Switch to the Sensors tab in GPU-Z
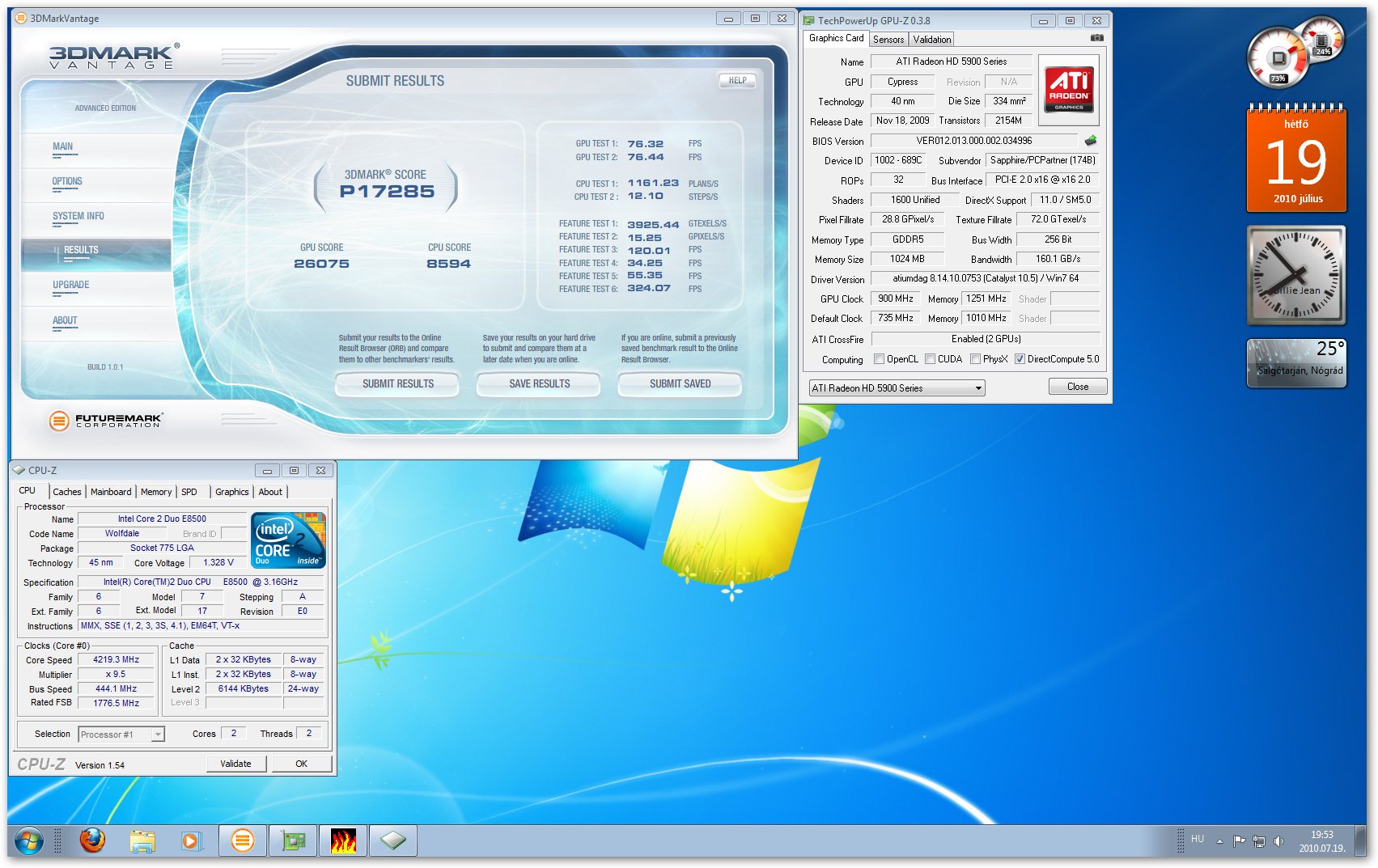This screenshot has width=1378, height=868. [888, 40]
